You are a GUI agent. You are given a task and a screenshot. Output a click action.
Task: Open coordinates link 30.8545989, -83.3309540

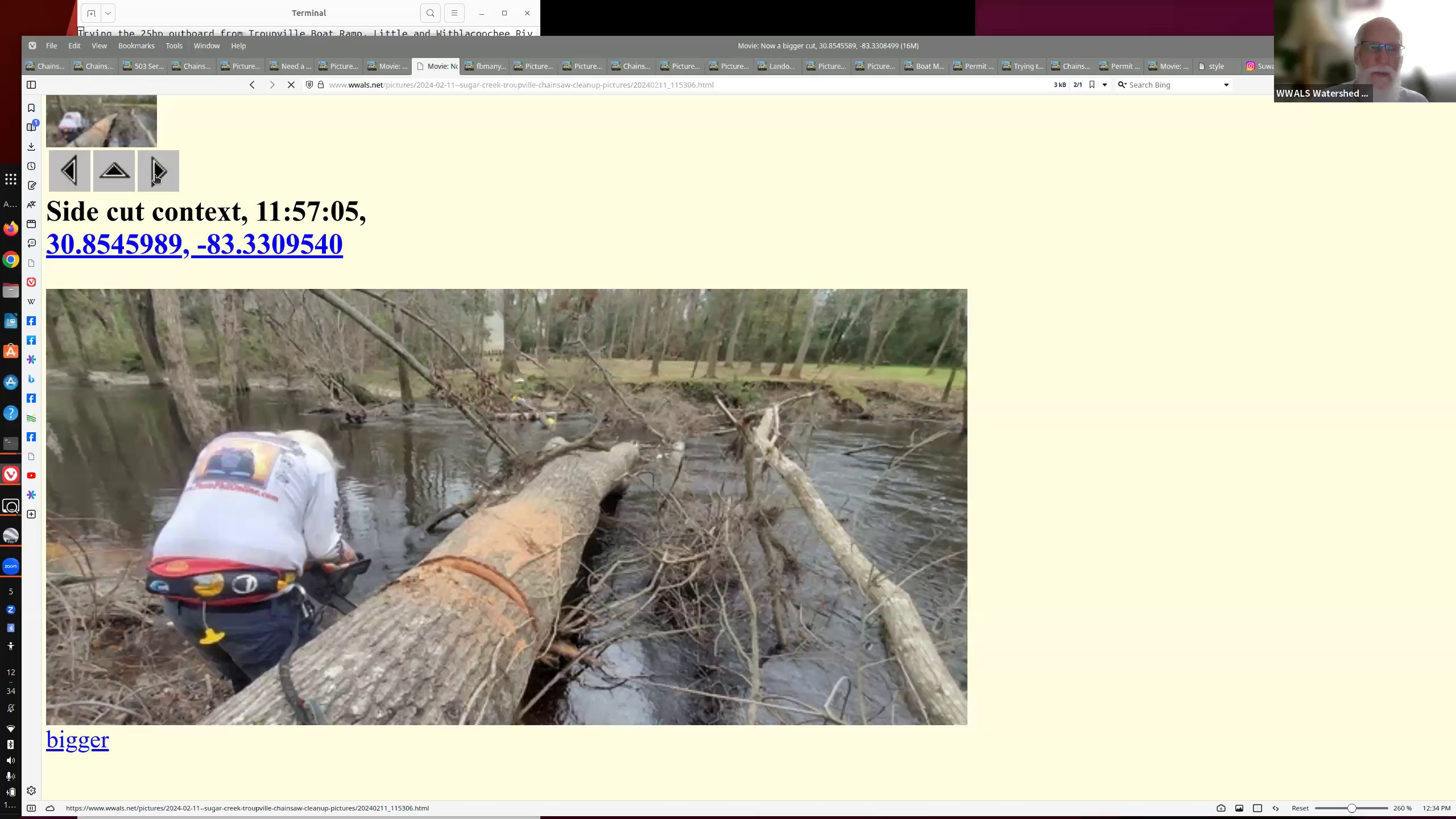pos(194,244)
